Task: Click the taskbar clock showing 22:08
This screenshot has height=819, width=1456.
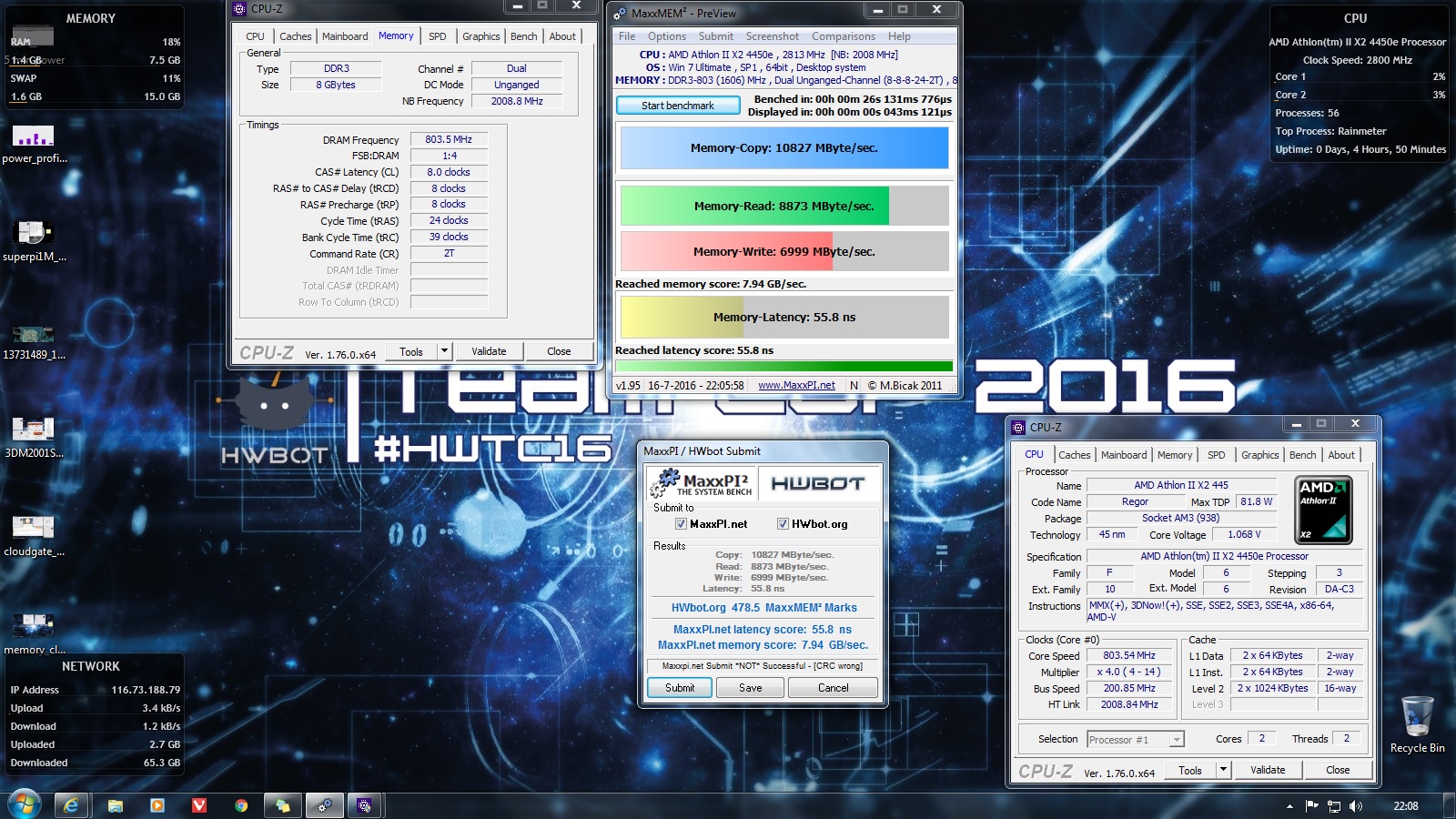Action: click(x=1406, y=806)
